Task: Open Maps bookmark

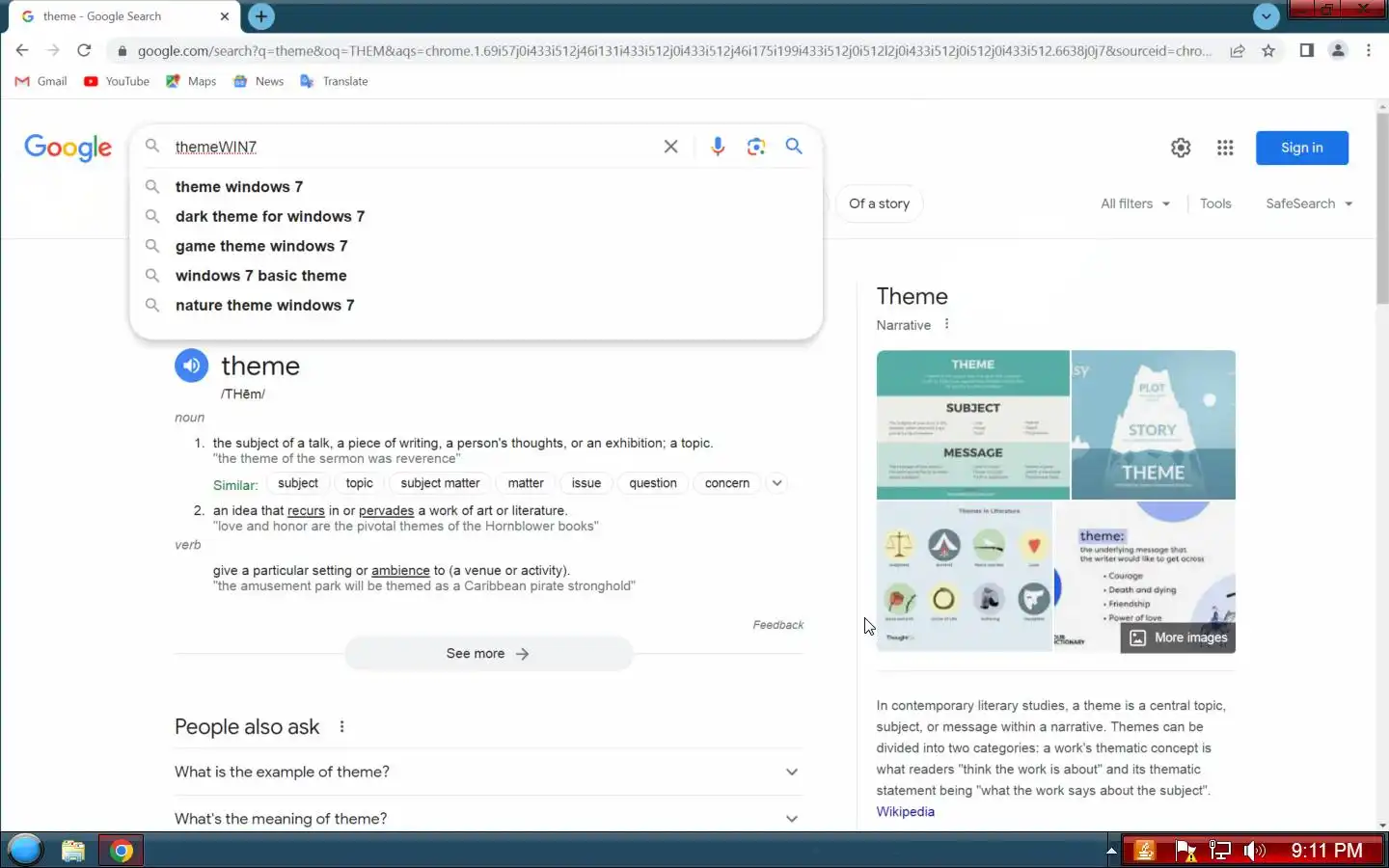Action: [x=191, y=81]
